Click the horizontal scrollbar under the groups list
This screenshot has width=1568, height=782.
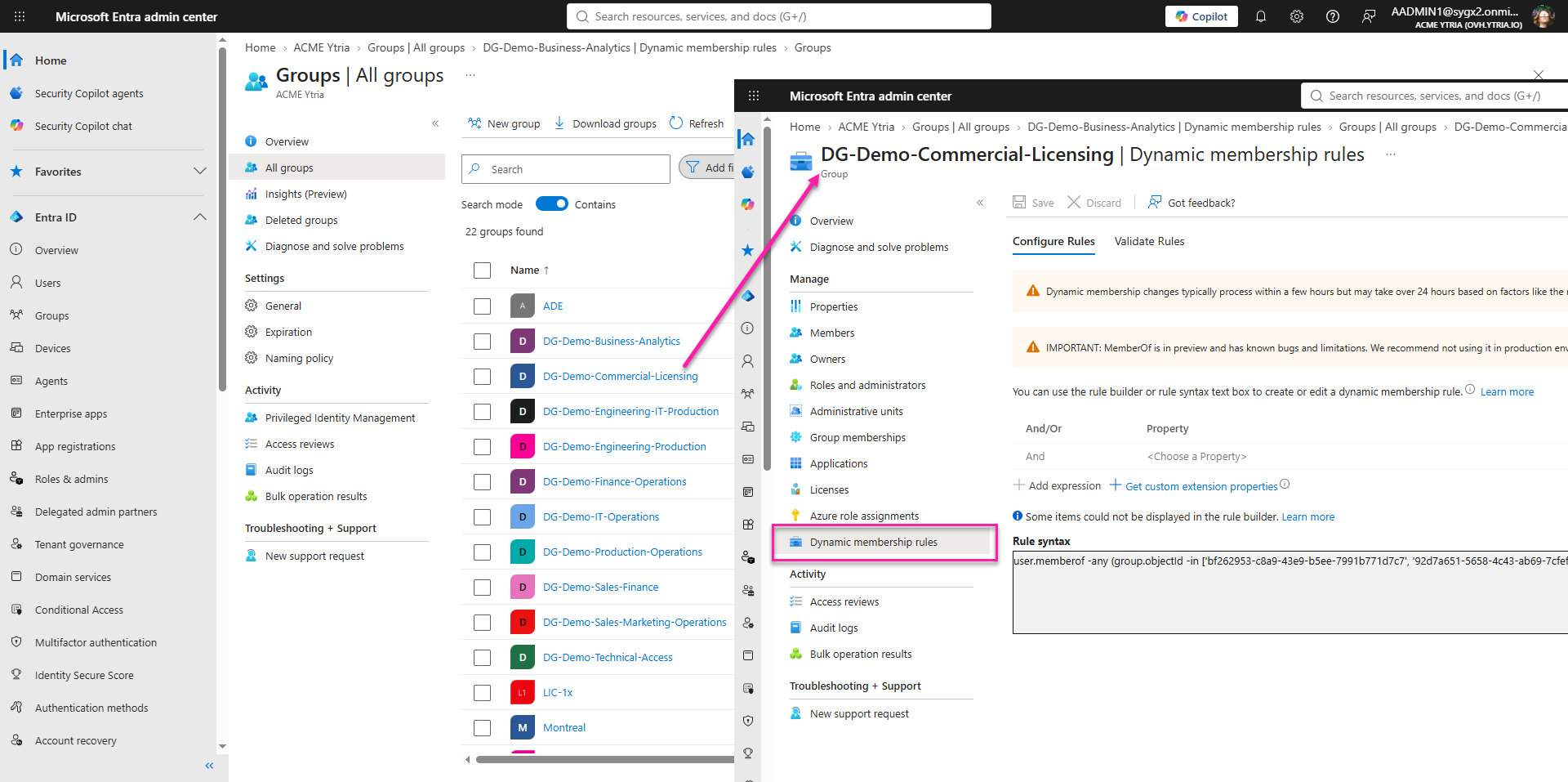(x=606, y=759)
